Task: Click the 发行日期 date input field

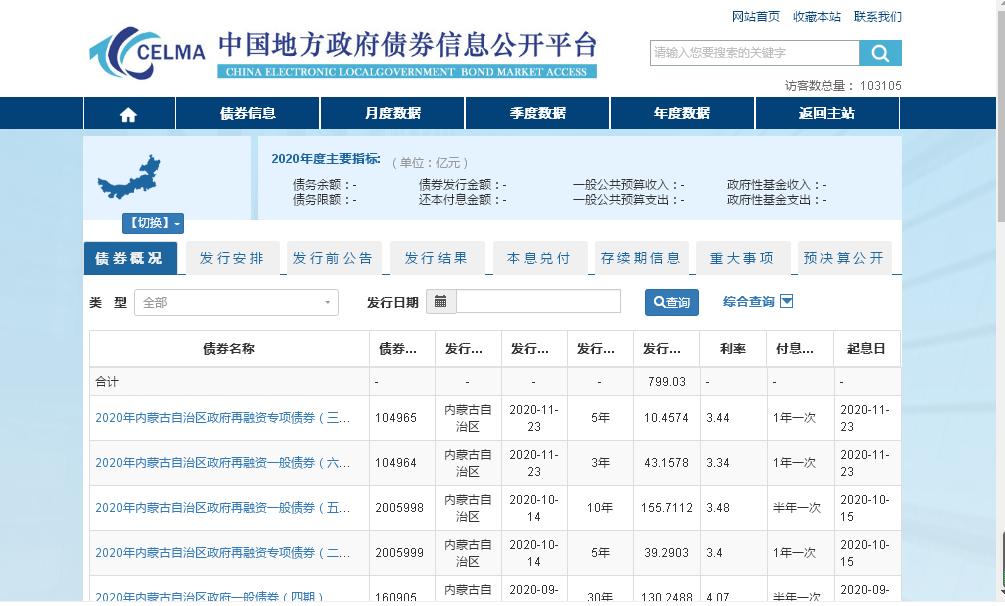Action: pos(538,302)
